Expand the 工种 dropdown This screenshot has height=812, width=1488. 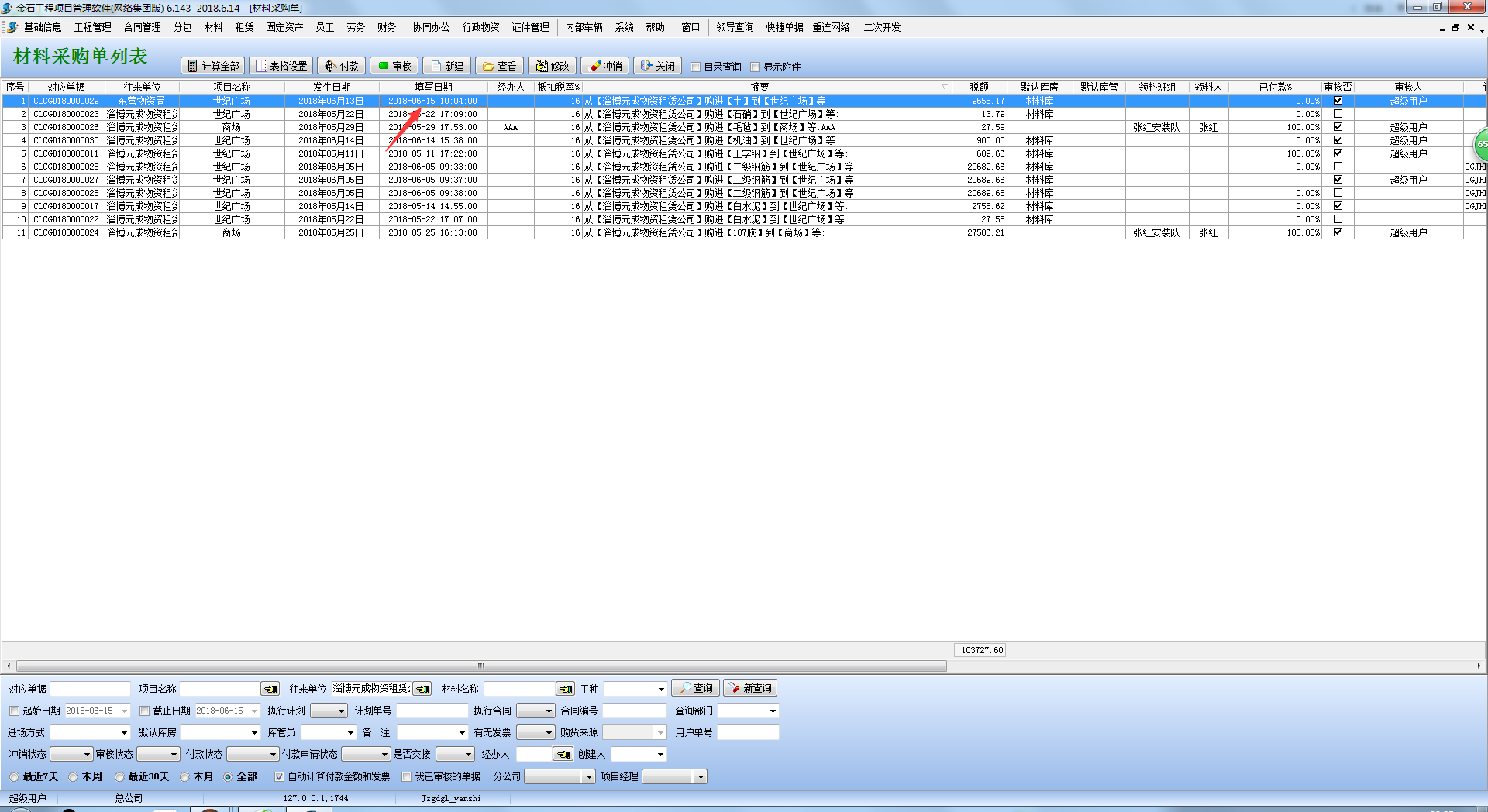click(660, 689)
